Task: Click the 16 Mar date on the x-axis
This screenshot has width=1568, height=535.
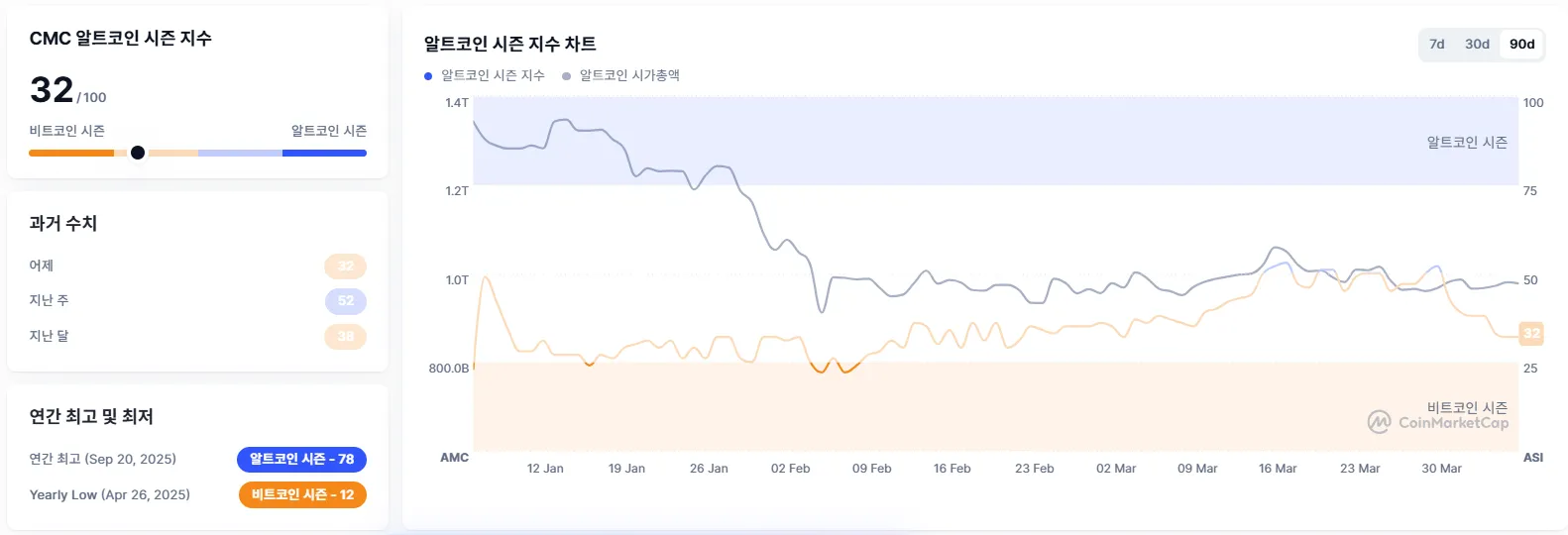Action: click(1278, 469)
